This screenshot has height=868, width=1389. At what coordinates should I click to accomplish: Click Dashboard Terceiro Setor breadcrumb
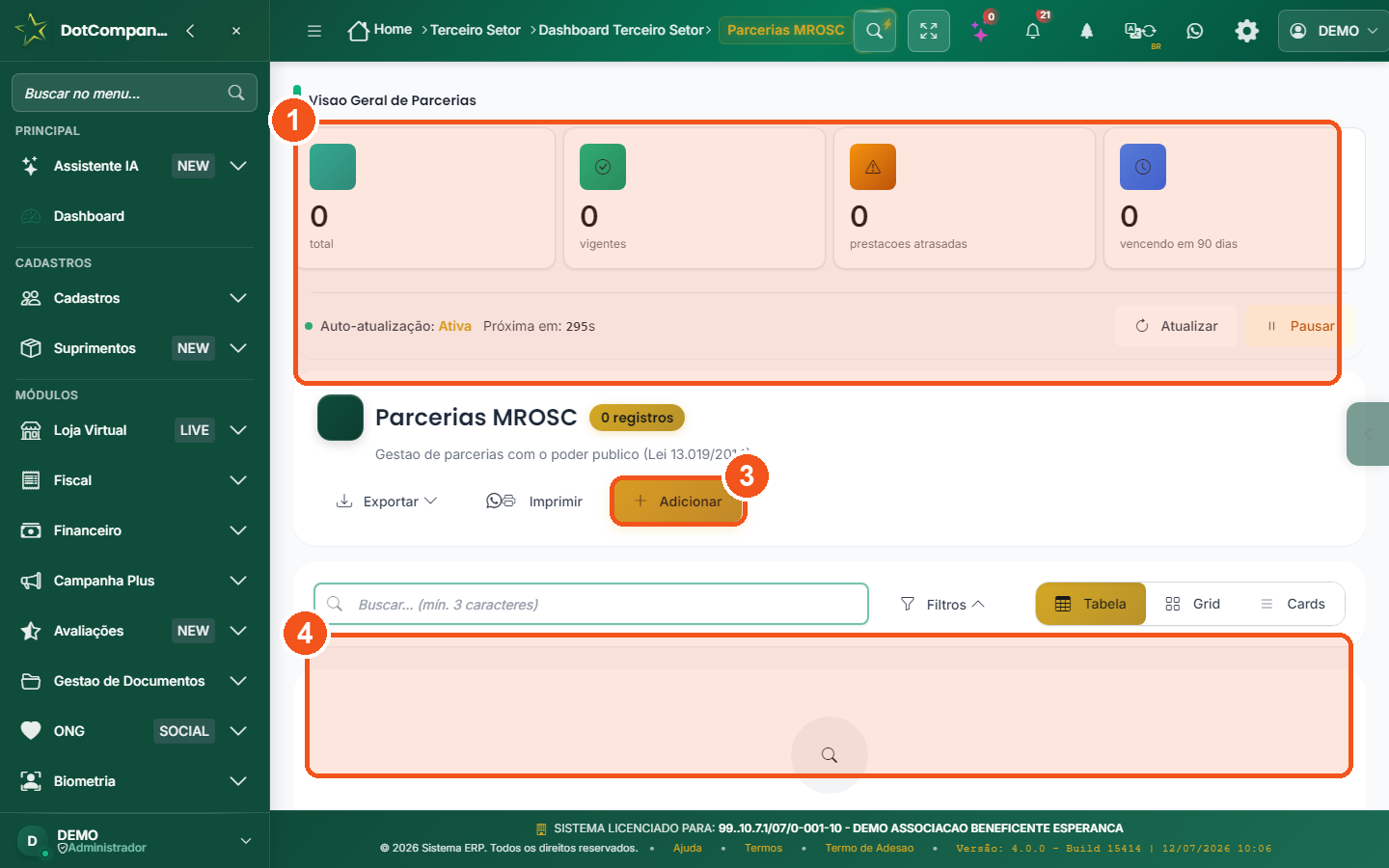click(621, 30)
